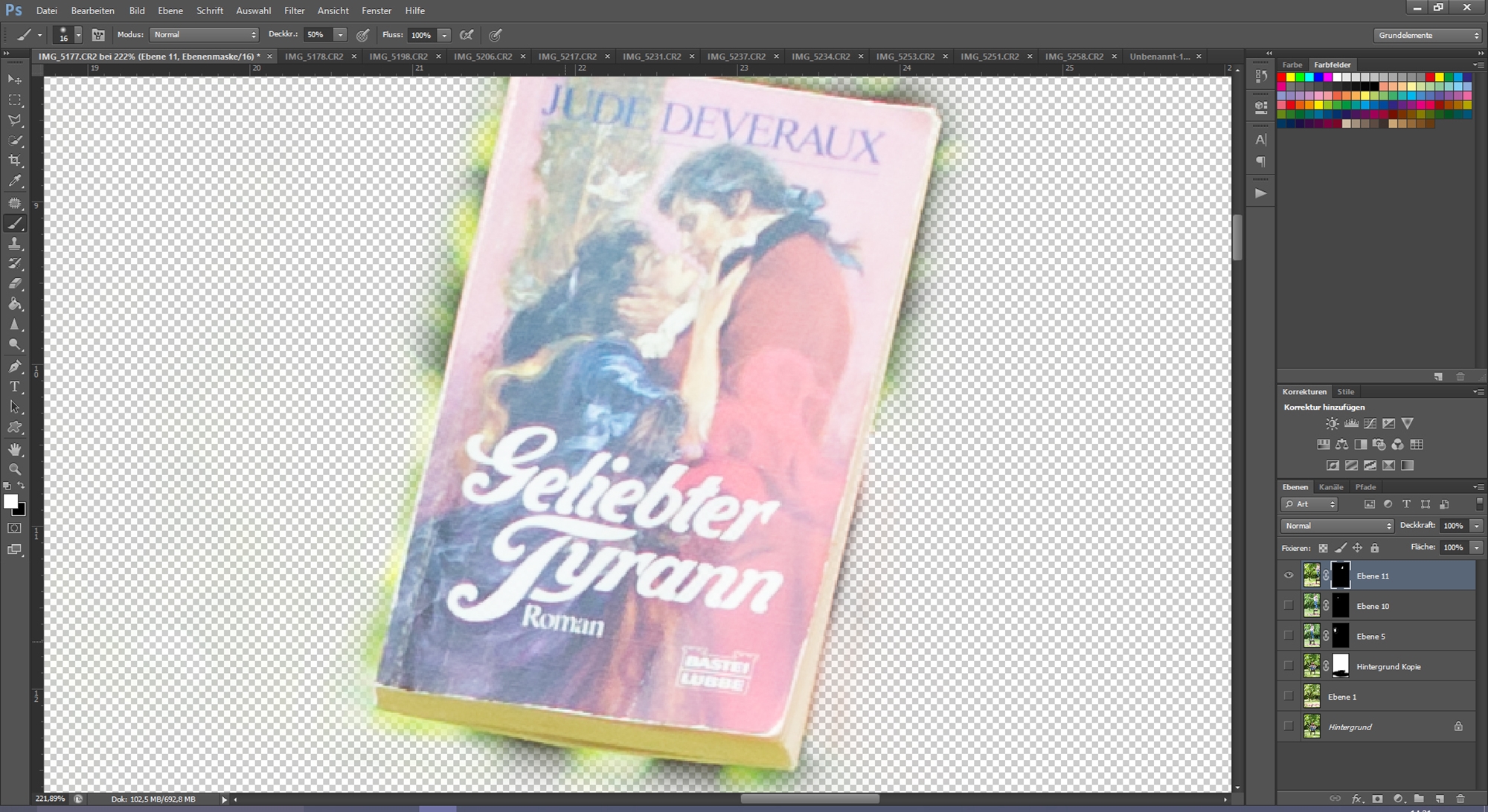
Task: Open the brush Modus dropdown
Action: pyautogui.click(x=204, y=35)
